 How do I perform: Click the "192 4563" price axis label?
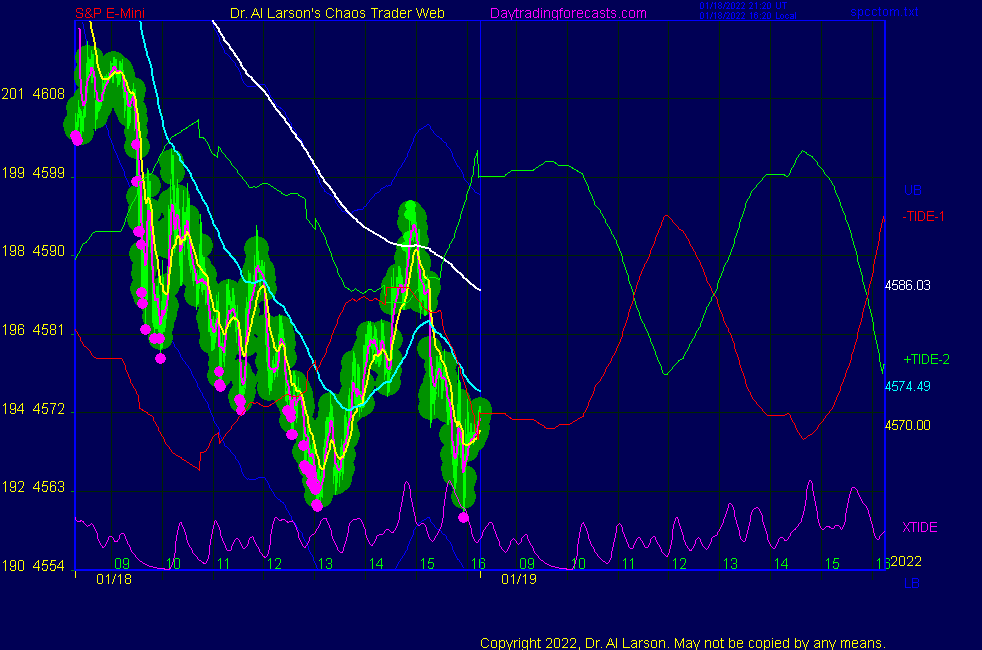(x=33, y=487)
